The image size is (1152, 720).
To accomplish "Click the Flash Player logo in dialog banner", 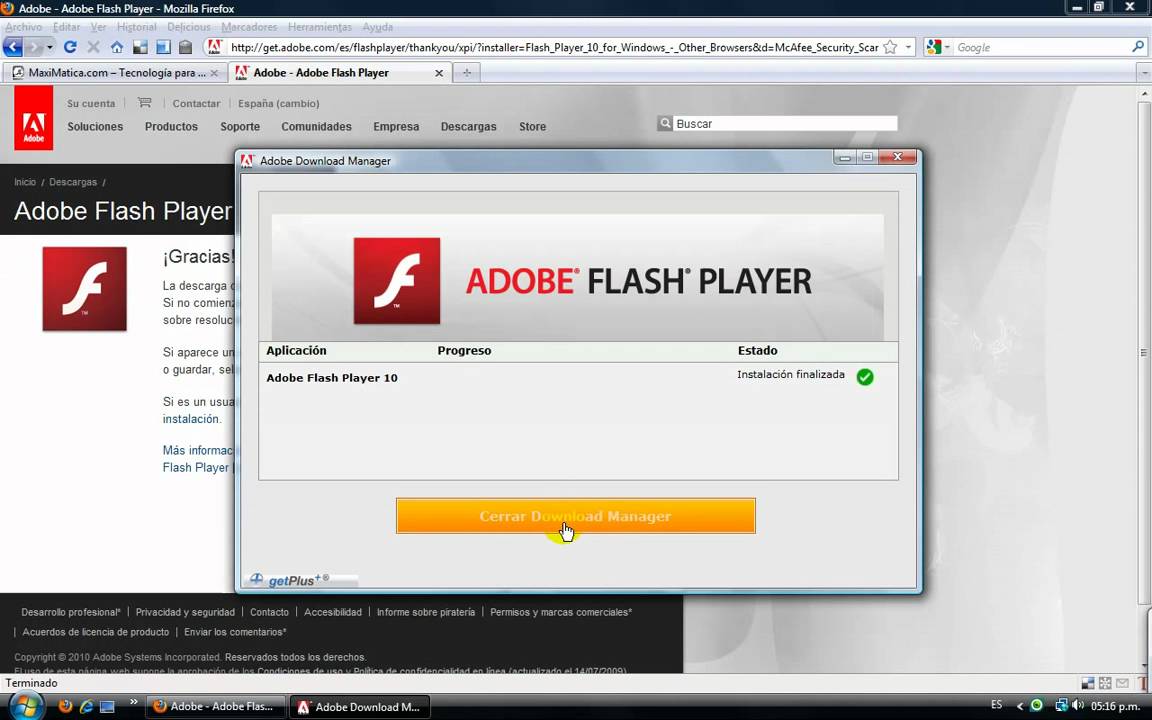I will pyautogui.click(x=397, y=281).
